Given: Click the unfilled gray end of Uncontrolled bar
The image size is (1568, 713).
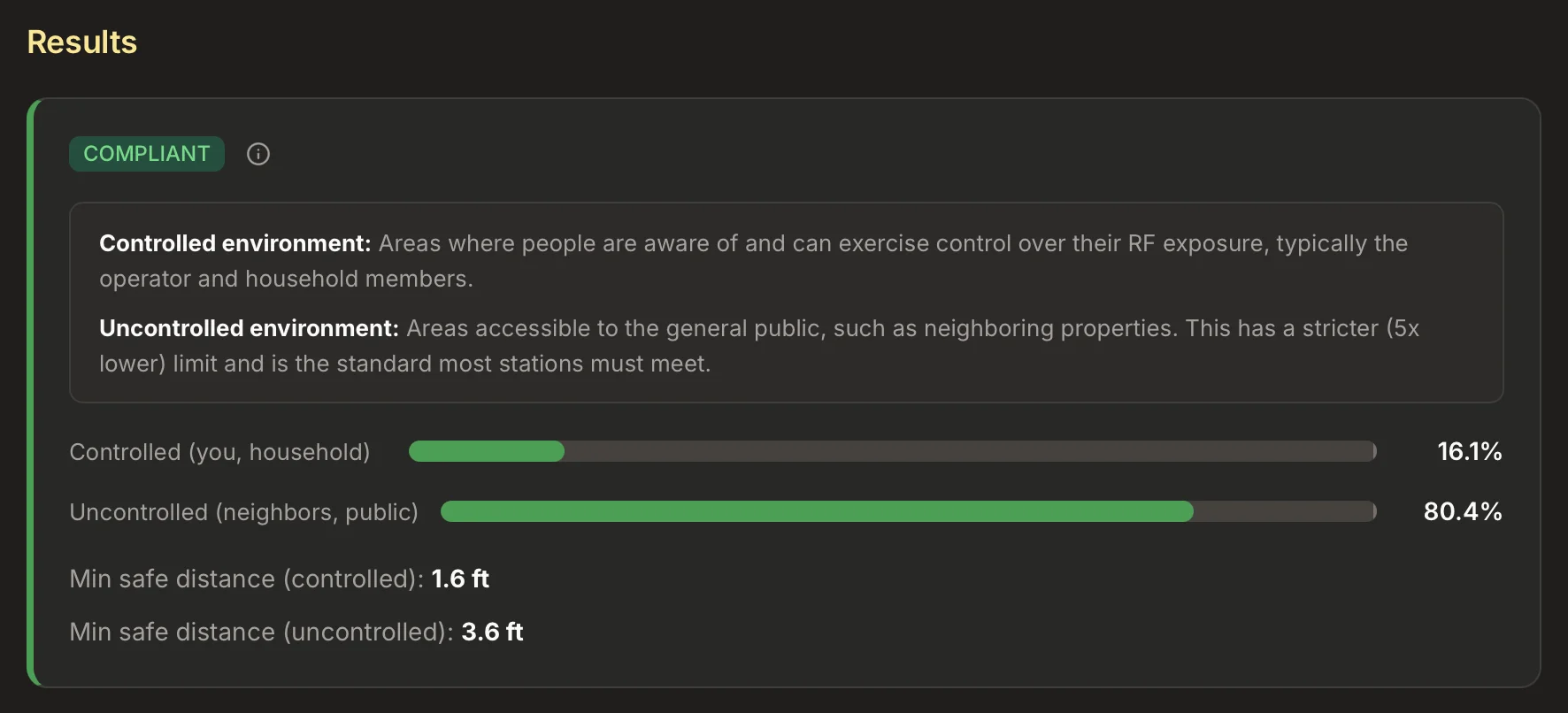Looking at the screenshot, I should click(x=1286, y=511).
